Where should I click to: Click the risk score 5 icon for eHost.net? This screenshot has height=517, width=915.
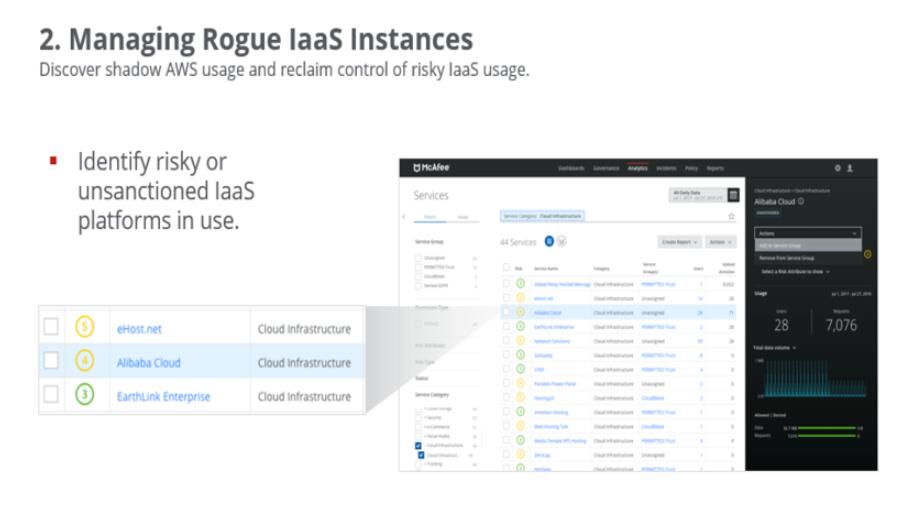pos(85,327)
